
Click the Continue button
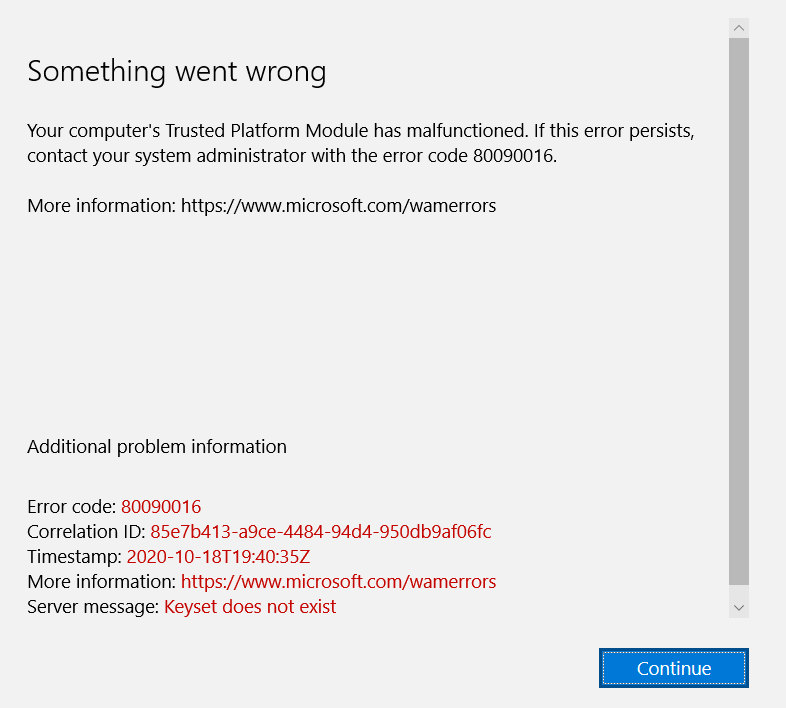(x=673, y=668)
